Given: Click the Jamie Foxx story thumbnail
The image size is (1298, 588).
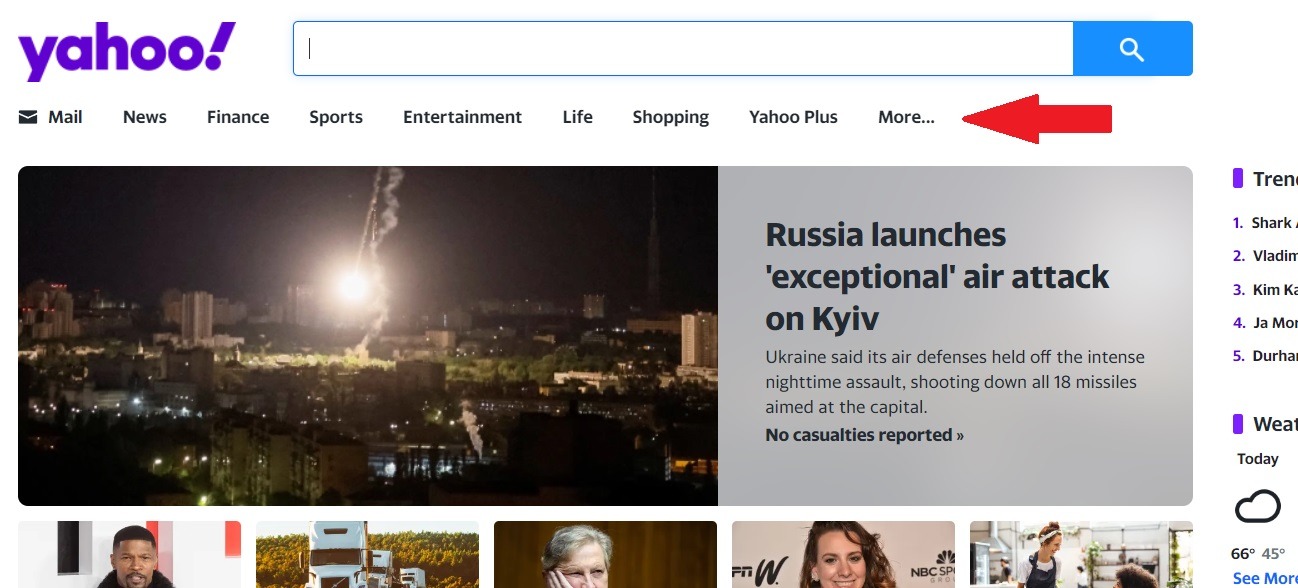Looking at the screenshot, I should [x=129, y=554].
